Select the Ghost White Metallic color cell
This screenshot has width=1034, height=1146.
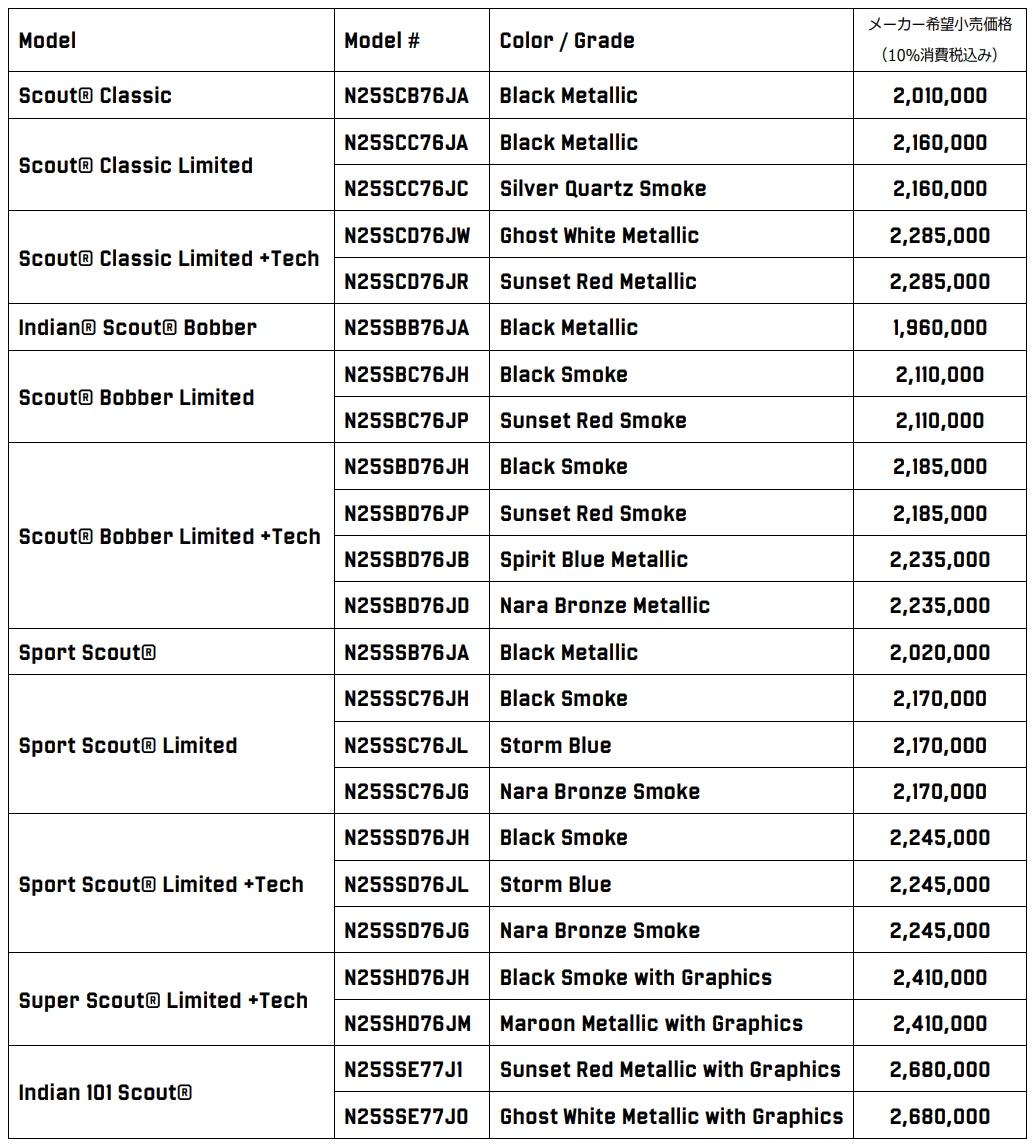click(671, 235)
